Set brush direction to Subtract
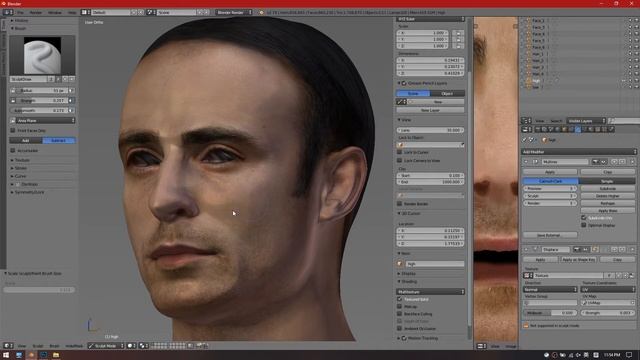This screenshot has width=640, height=360. 59,140
